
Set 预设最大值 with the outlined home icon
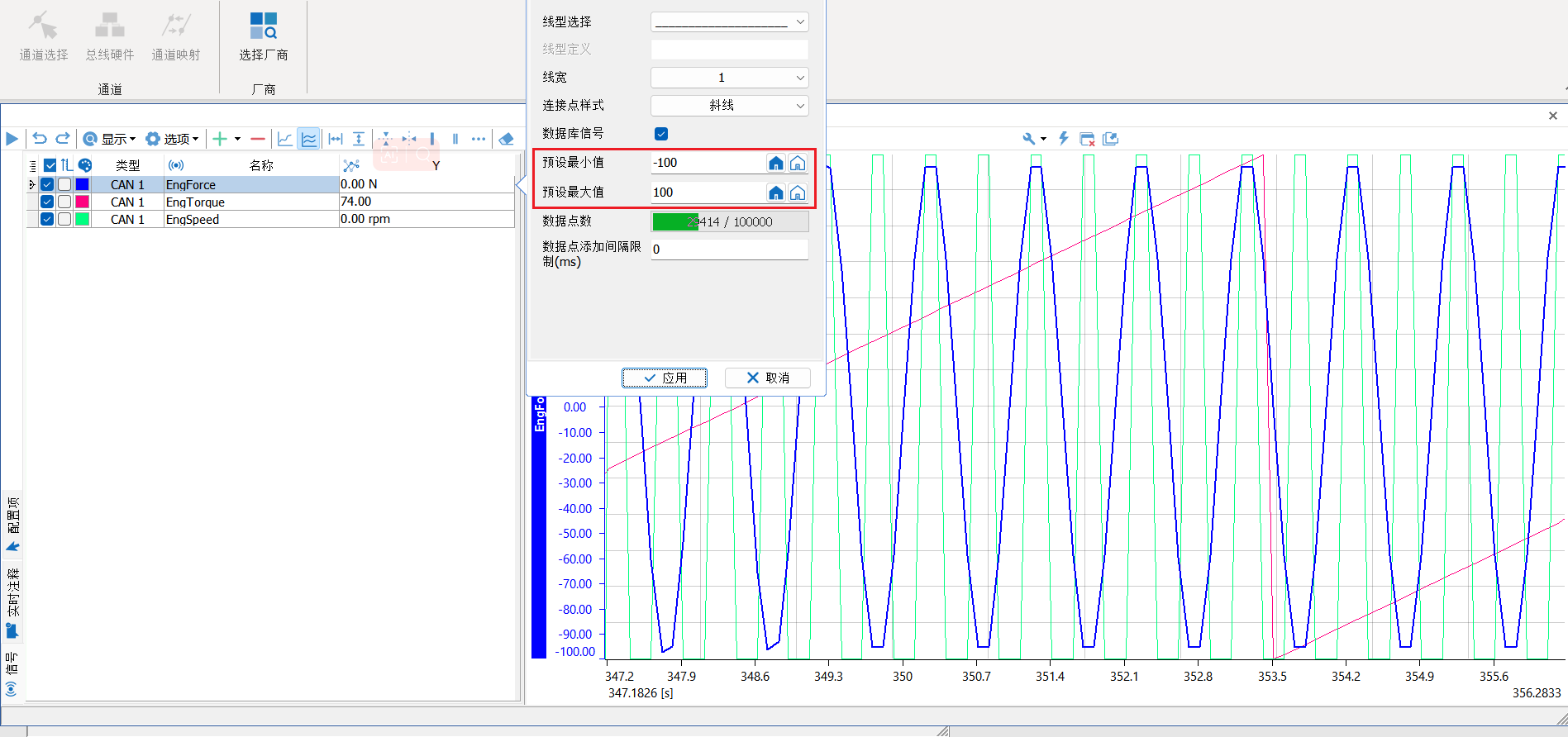[x=798, y=193]
